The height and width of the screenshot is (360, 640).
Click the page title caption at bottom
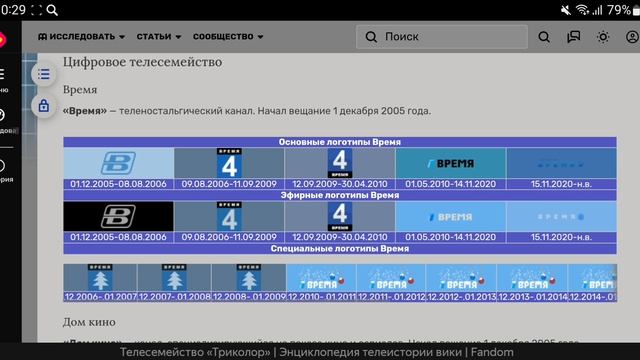pyautogui.click(x=317, y=352)
